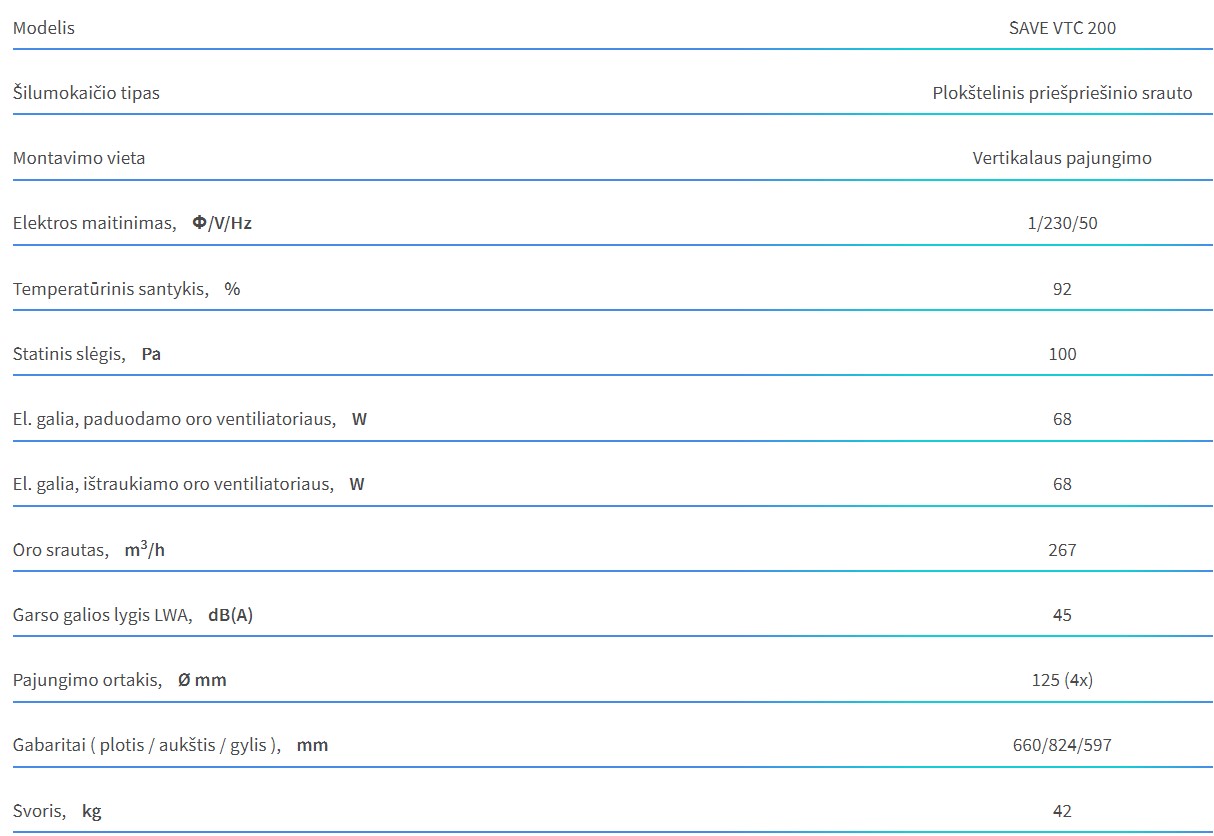Click the duct value '125 (4x)'
This screenshot has width=1214, height=836.
pyautogui.click(x=1062, y=680)
